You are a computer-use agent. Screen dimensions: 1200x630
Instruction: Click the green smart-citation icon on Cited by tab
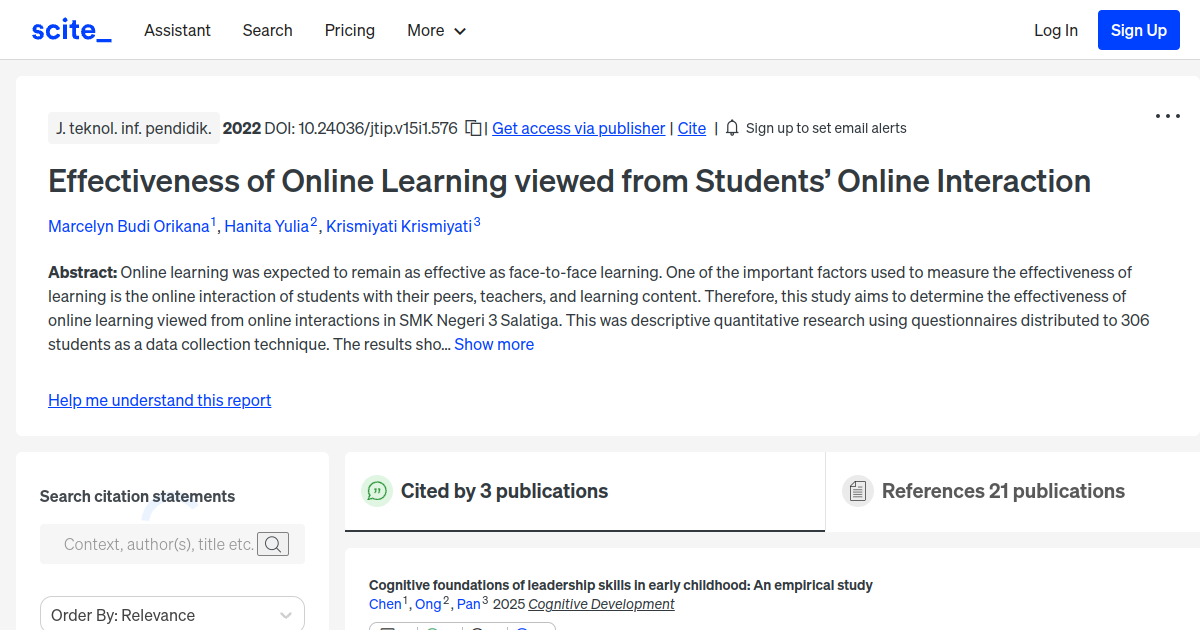click(376, 491)
